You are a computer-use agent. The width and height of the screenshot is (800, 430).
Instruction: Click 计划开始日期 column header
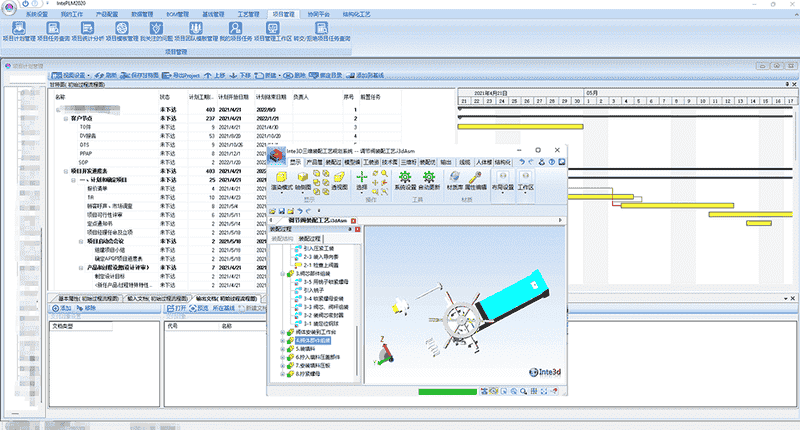[x=234, y=97]
